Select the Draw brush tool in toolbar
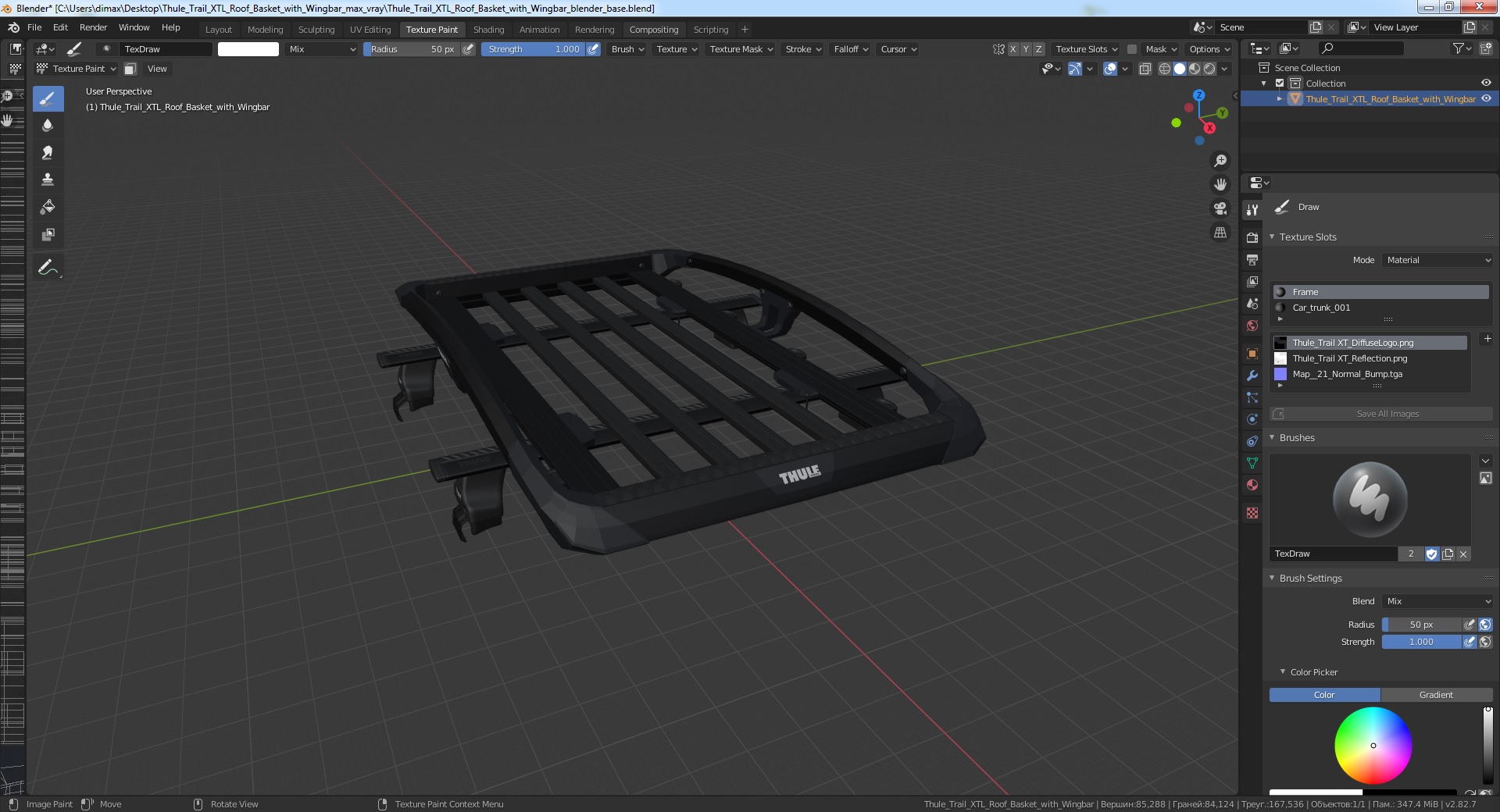This screenshot has height=812, width=1500. (48, 98)
